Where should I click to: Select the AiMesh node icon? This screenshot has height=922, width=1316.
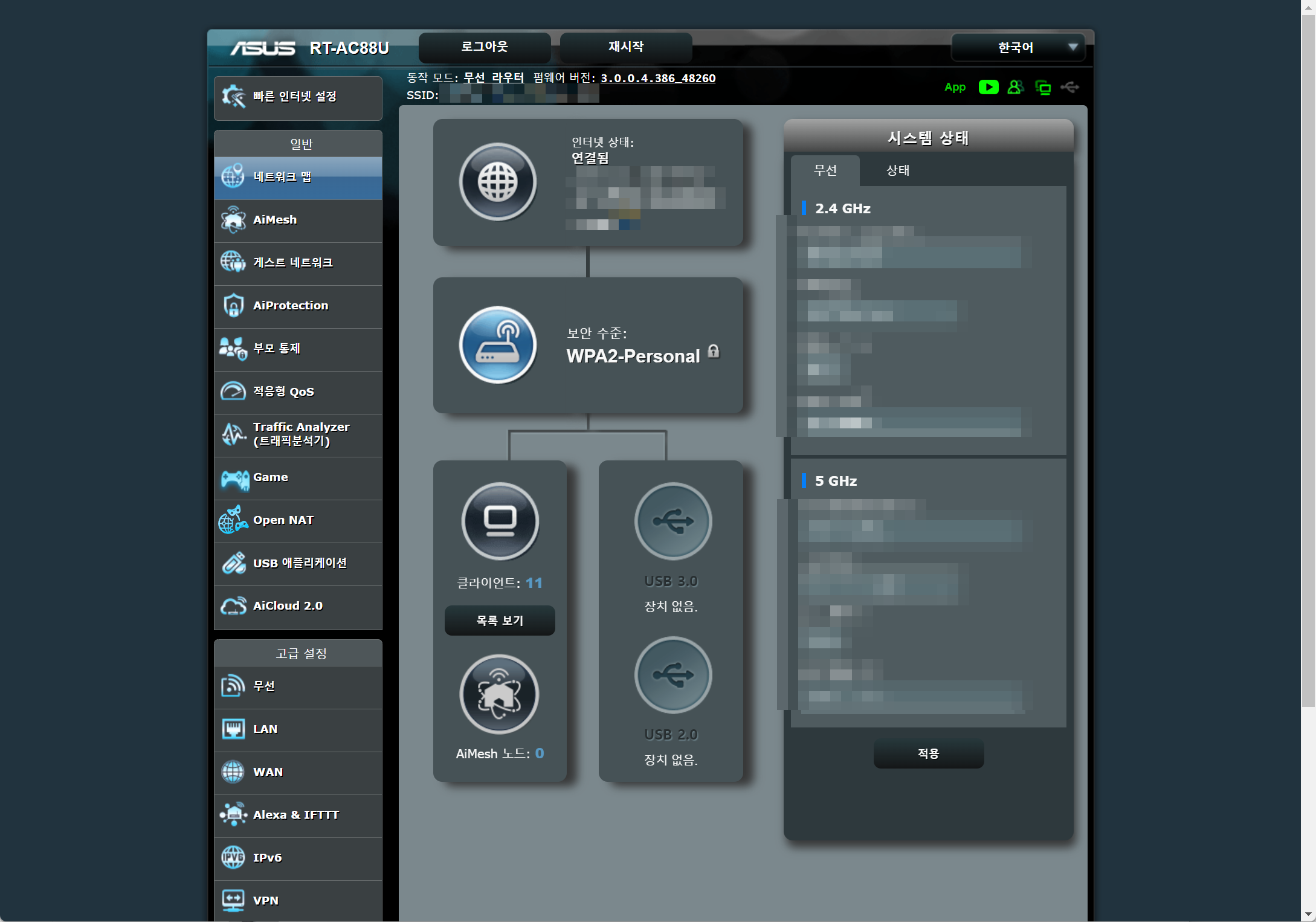pos(499,694)
